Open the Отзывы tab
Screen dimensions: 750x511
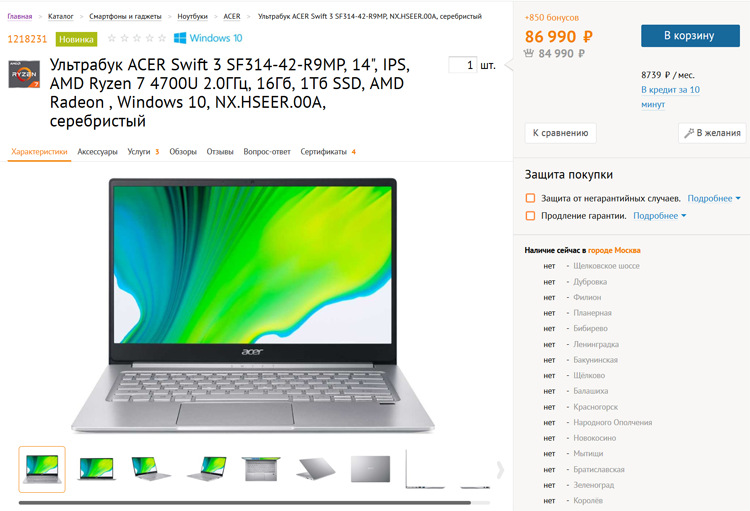[220, 152]
